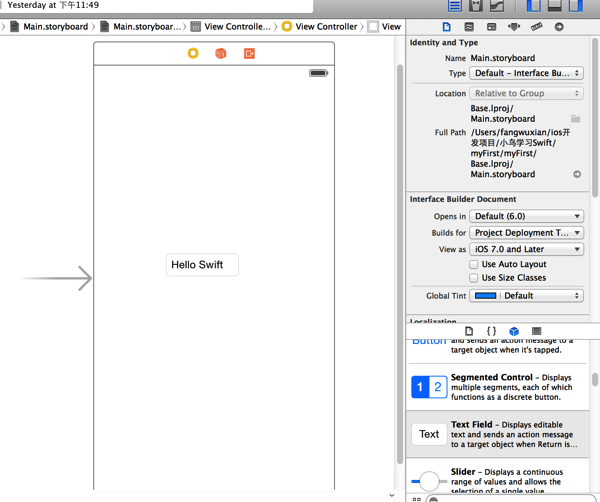Open the Connections inspector arrow icon

[x=559, y=27]
